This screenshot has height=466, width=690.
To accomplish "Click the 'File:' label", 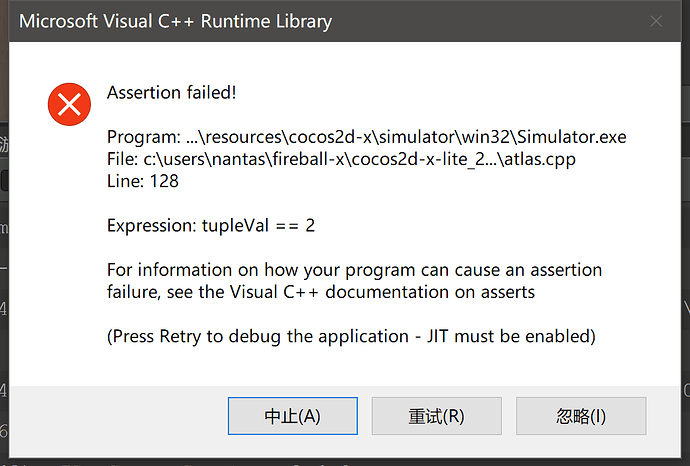I will point(124,159).
